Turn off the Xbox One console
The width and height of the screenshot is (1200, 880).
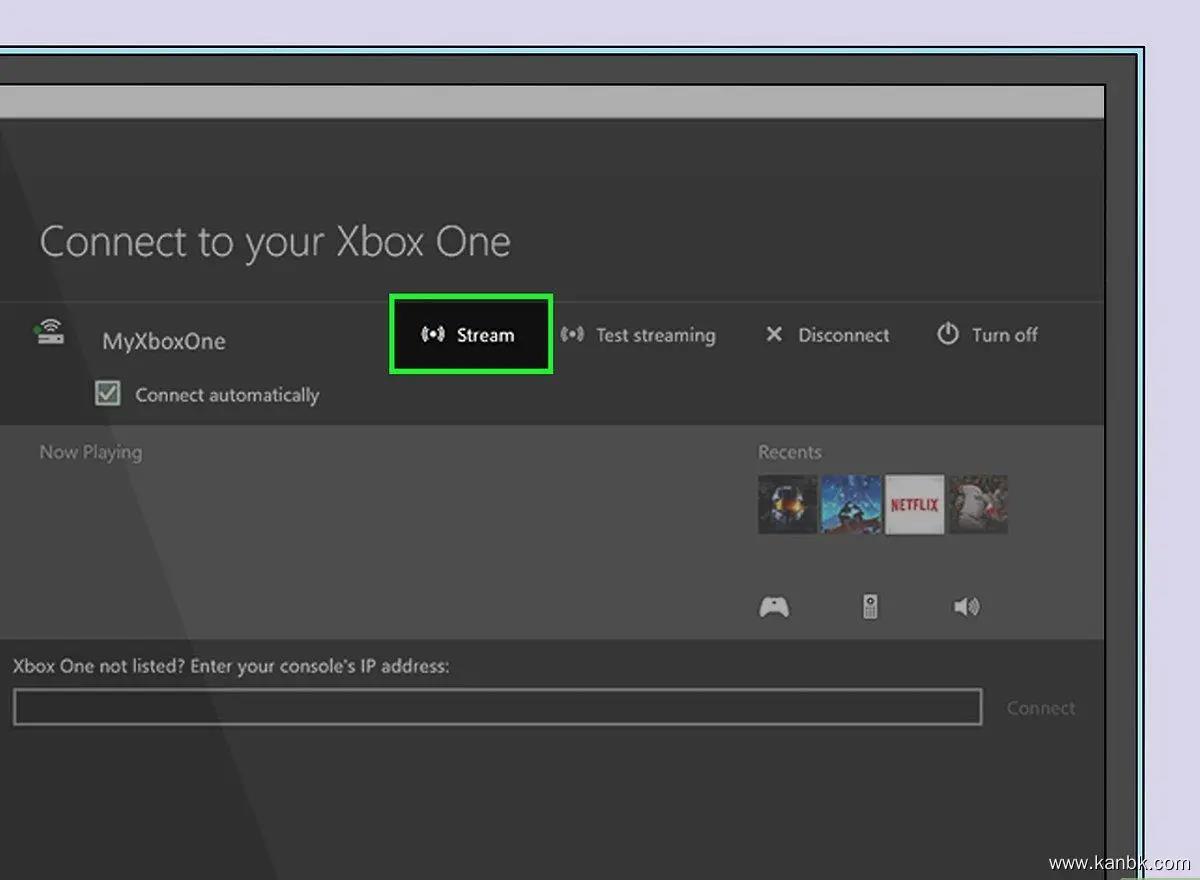point(987,335)
